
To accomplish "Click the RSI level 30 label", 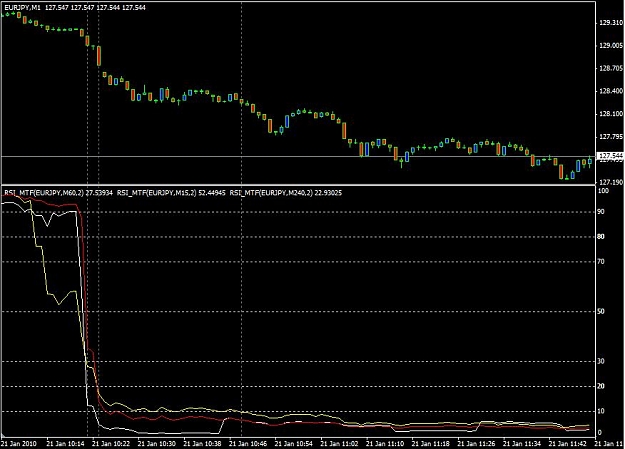I will [601, 361].
